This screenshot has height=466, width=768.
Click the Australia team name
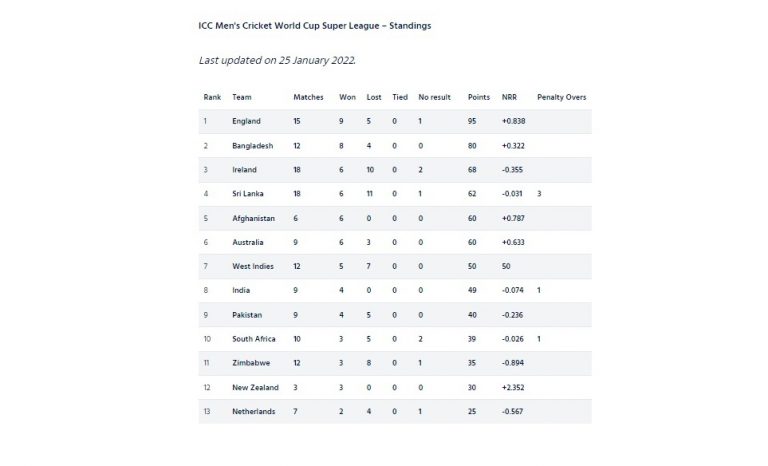coord(248,242)
